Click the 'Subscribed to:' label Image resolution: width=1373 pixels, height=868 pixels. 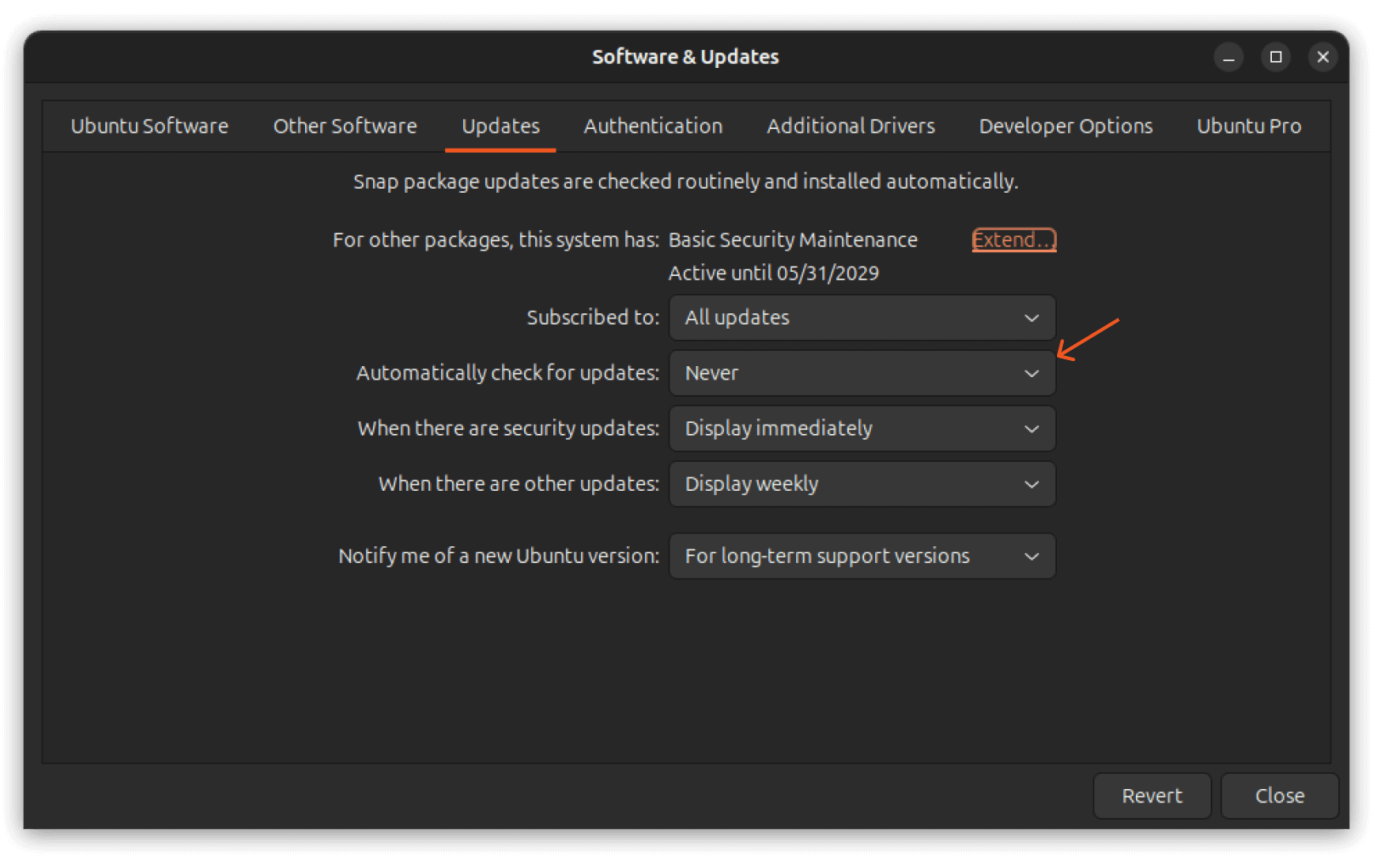tap(593, 318)
